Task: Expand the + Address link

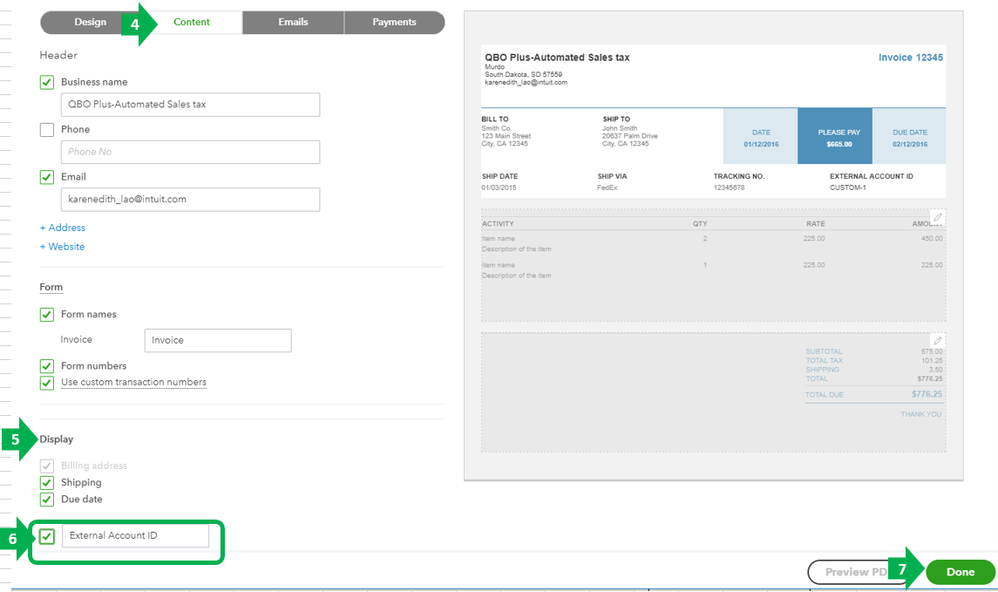Action: [x=62, y=228]
